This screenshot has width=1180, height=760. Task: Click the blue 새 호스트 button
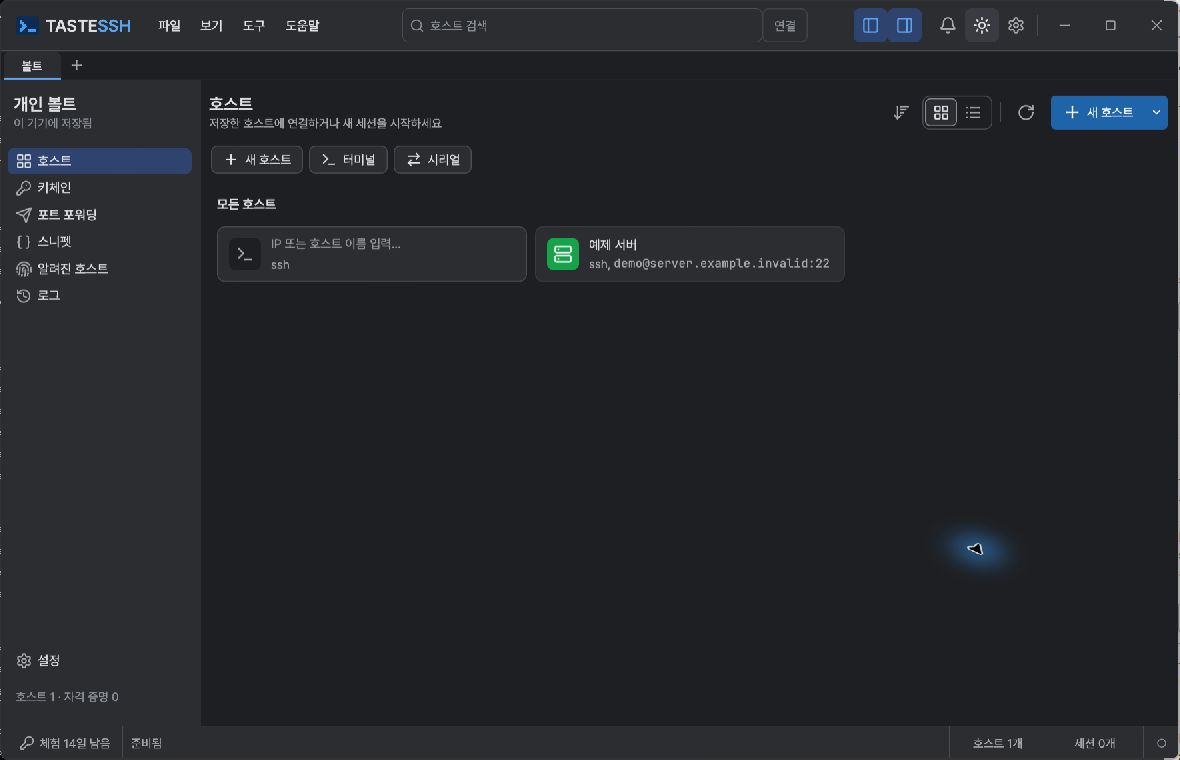pyautogui.click(x=1099, y=113)
